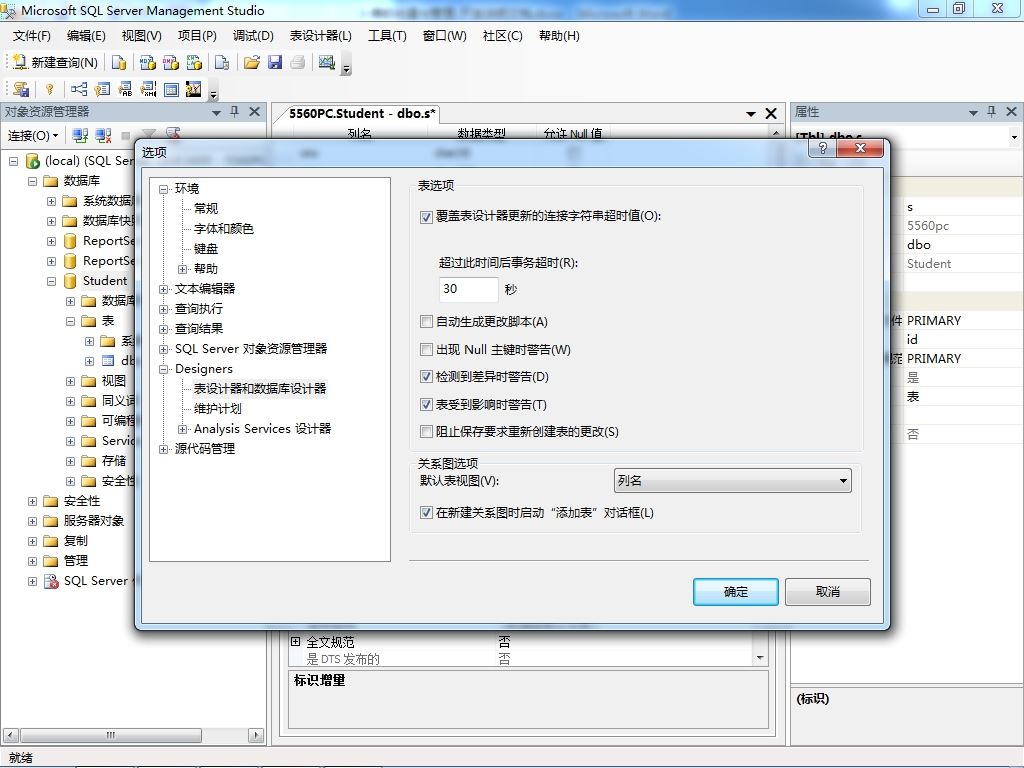Click the MDX query icon in toolbar
This screenshot has height=768, width=1024.
pyautogui.click(x=148, y=62)
